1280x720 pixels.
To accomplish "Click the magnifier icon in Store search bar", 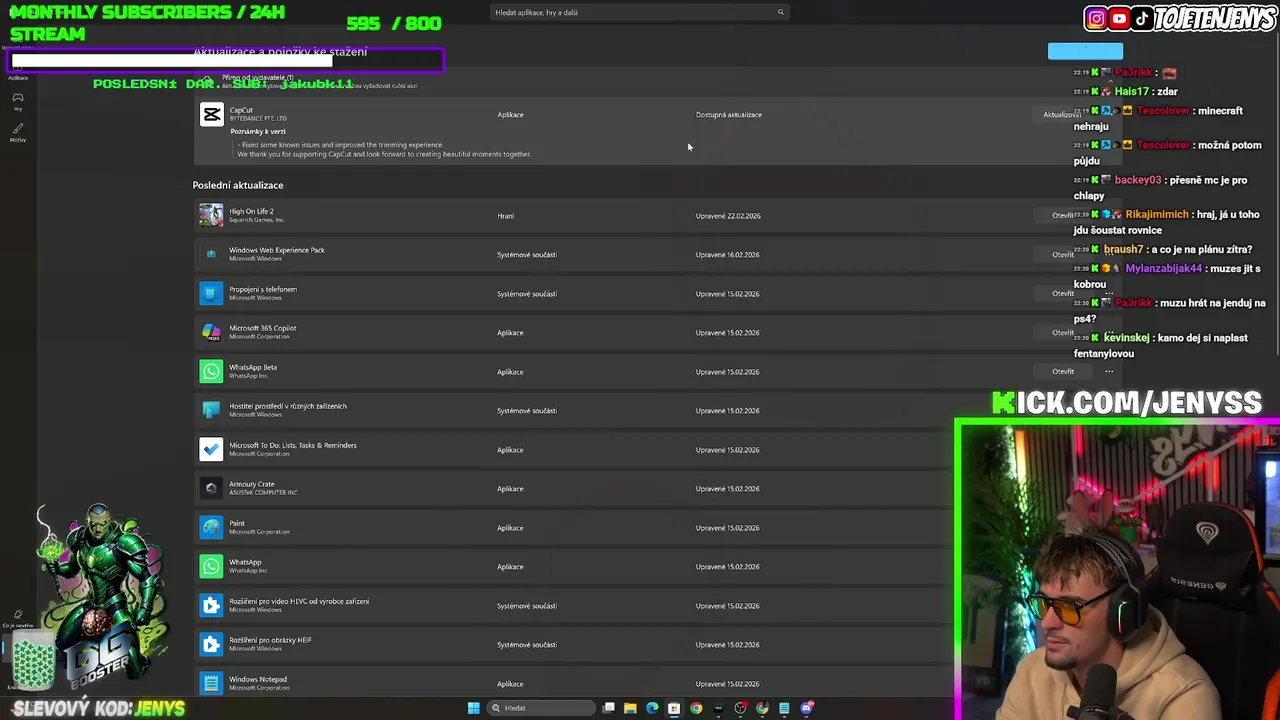I will [781, 12].
